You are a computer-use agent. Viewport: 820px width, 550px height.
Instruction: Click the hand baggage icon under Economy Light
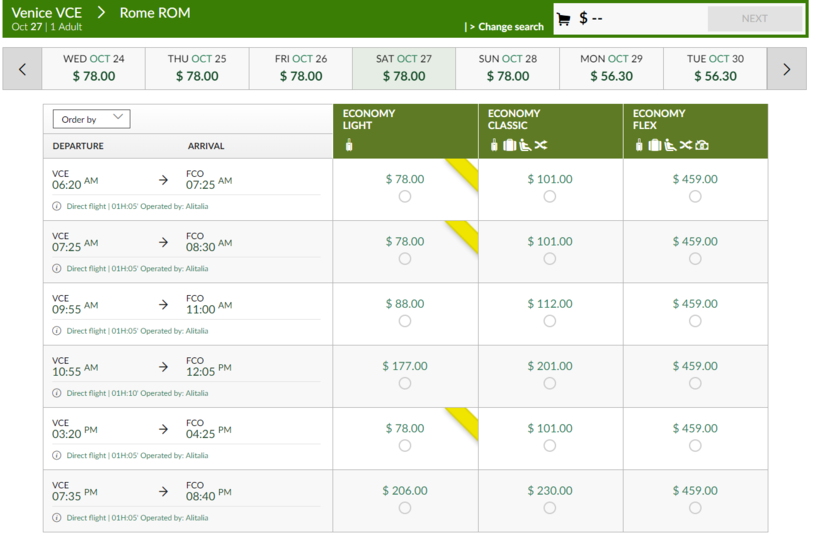[349, 146]
